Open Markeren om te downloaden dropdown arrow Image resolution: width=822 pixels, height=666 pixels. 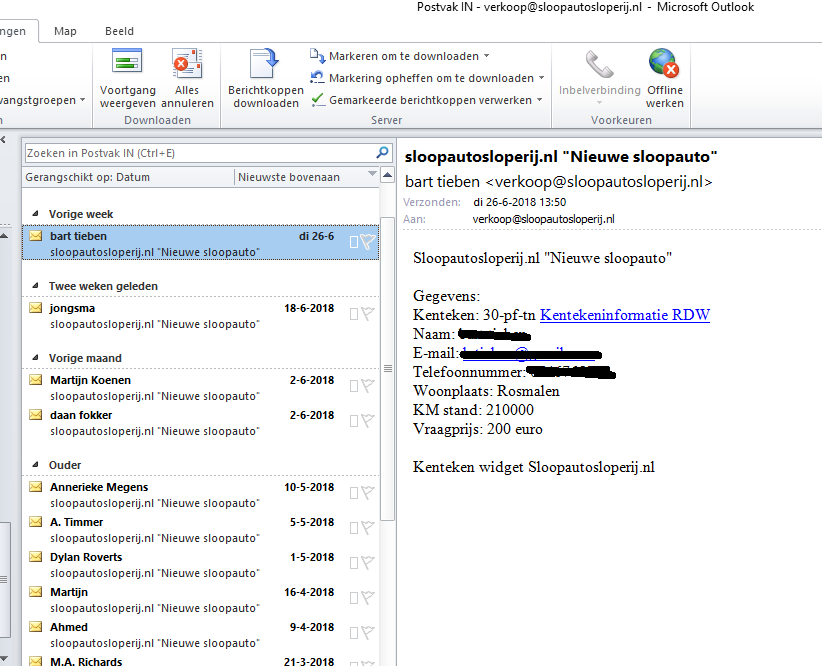click(x=486, y=56)
